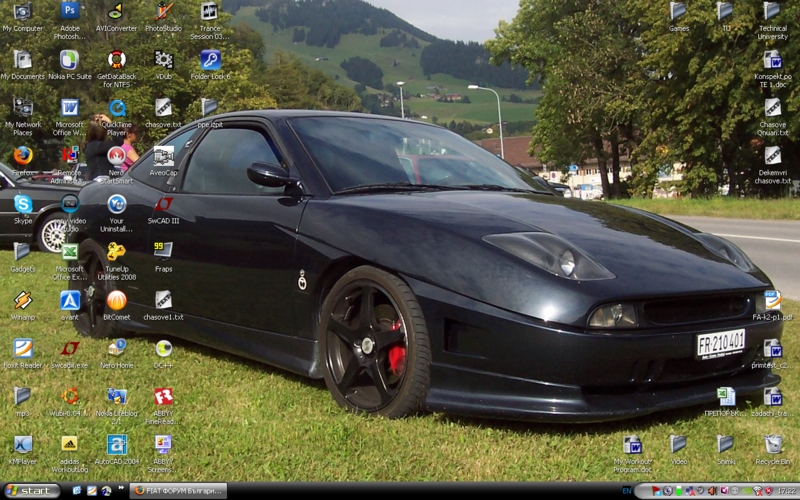Click the EN language indicator in taskbar
Image resolution: width=800 pixels, height=500 pixels.
tap(626, 491)
